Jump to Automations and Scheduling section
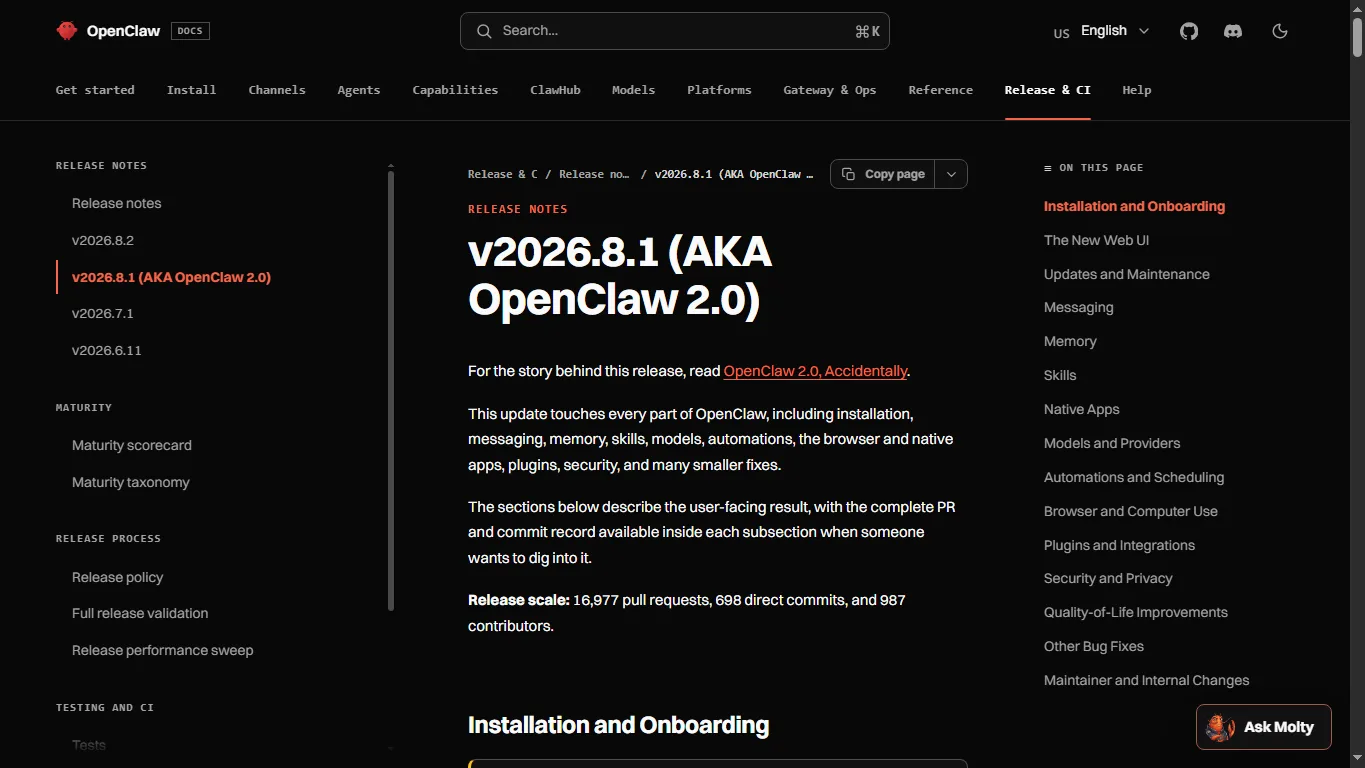The image size is (1365, 768). pos(1134,477)
